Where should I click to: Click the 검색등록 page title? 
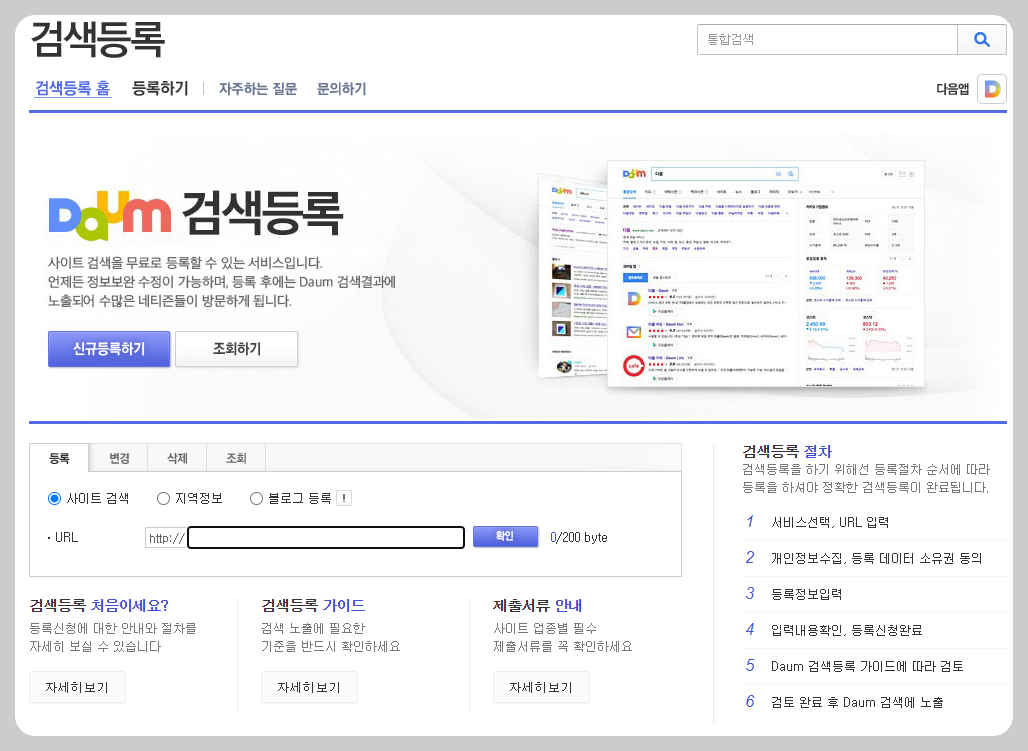(98, 39)
